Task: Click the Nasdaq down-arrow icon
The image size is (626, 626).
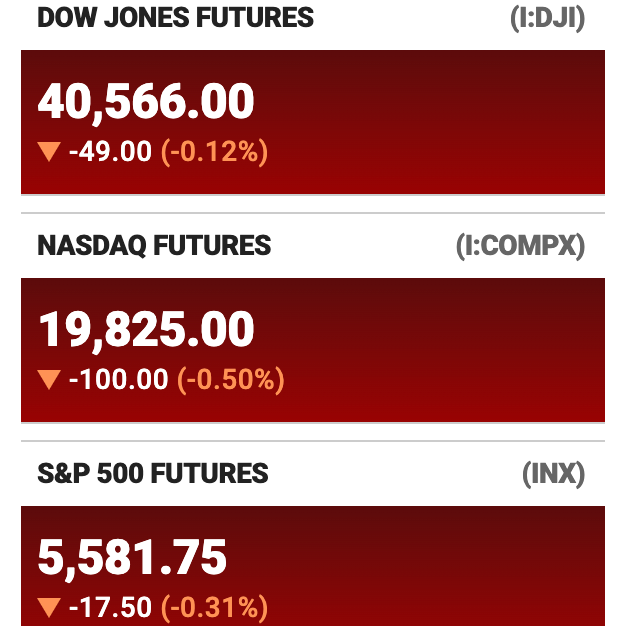Action: pos(49,380)
